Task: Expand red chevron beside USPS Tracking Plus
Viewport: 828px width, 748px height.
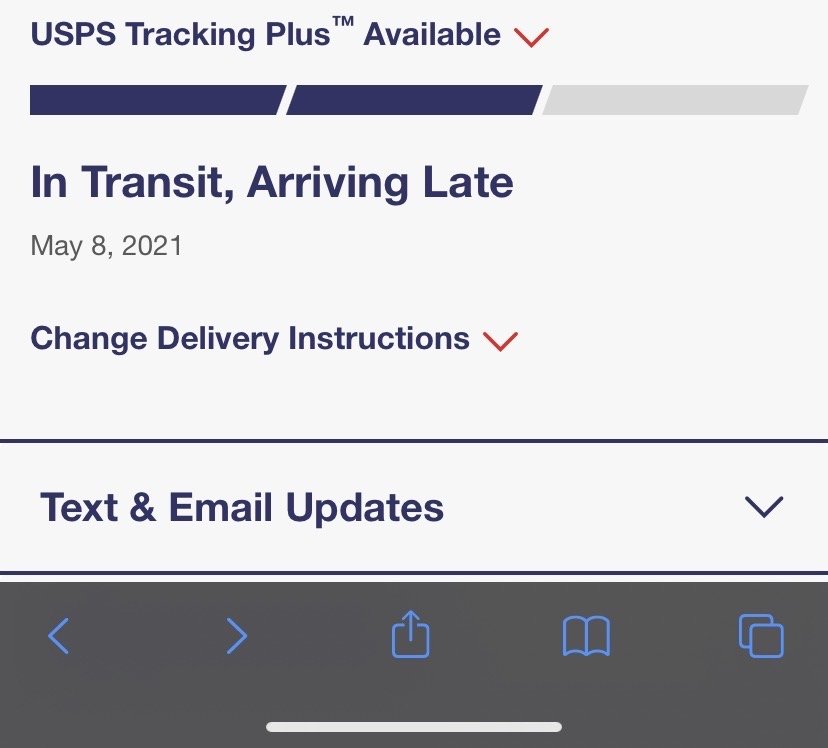Action: click(x=531, y=37)
